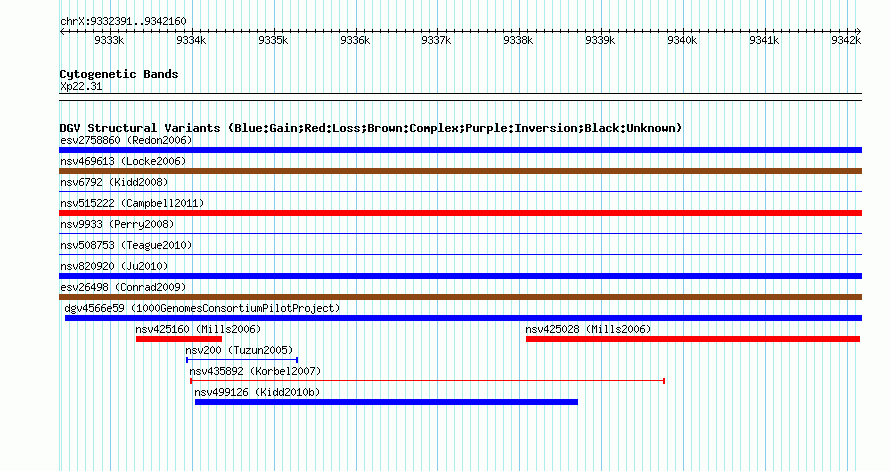Click the 9336k ruler position
This screenshot has height=471, width=890.
tap(355, 40)
